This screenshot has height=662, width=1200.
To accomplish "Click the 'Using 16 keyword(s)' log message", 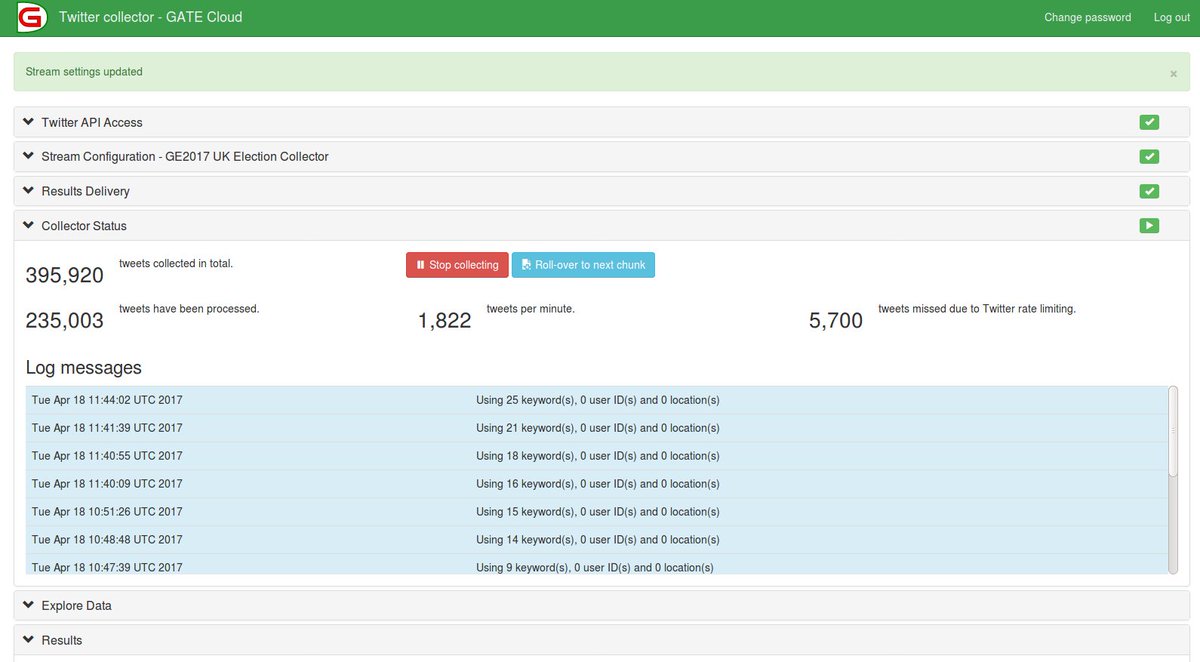I will 598,484.
